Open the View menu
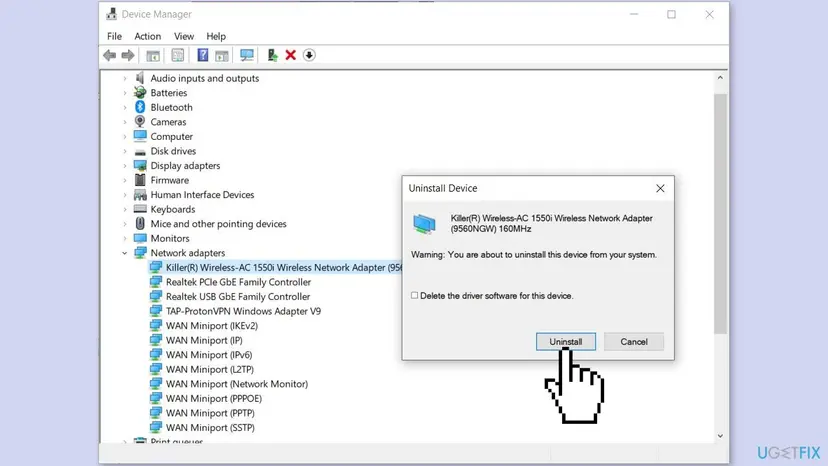 pos(184,36)
